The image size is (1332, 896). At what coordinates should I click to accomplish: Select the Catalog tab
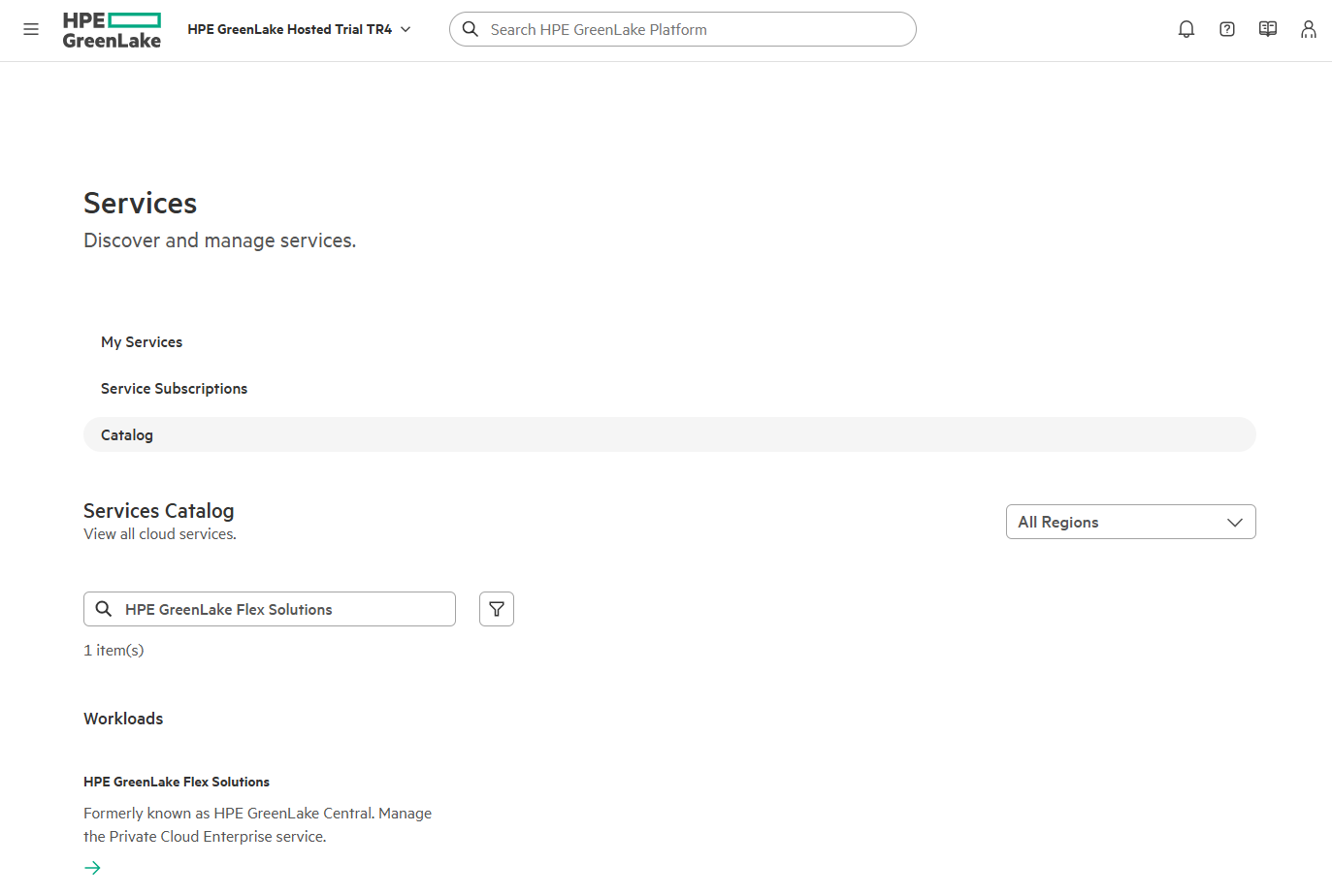(x=126, y=434)
